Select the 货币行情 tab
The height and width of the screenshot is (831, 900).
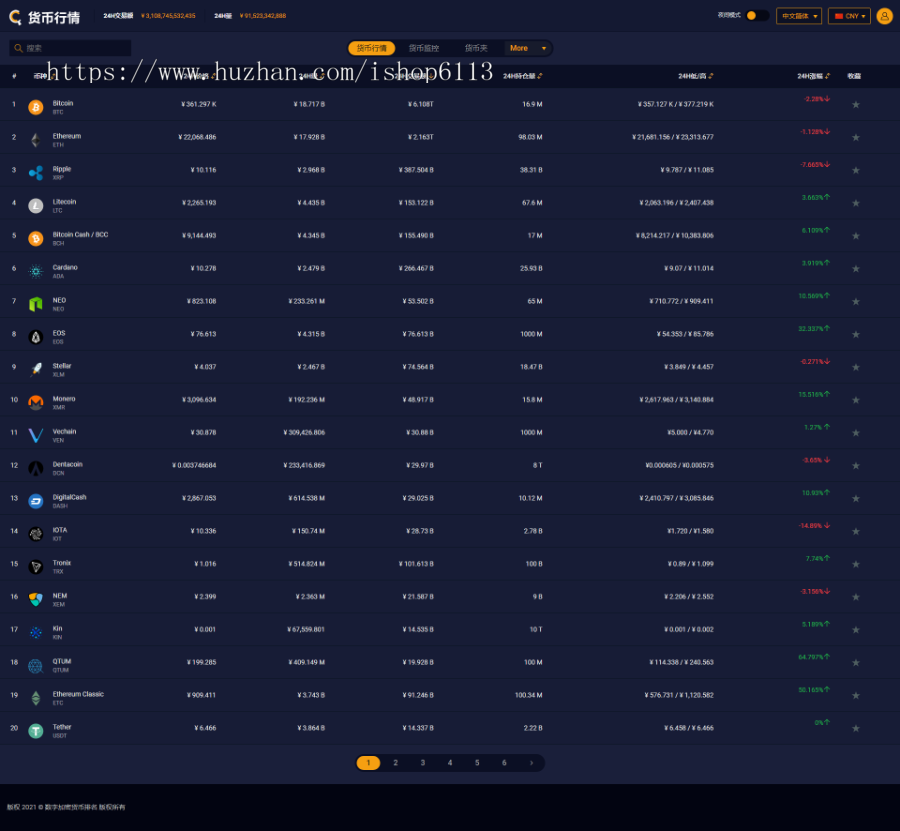coord(371,48)
